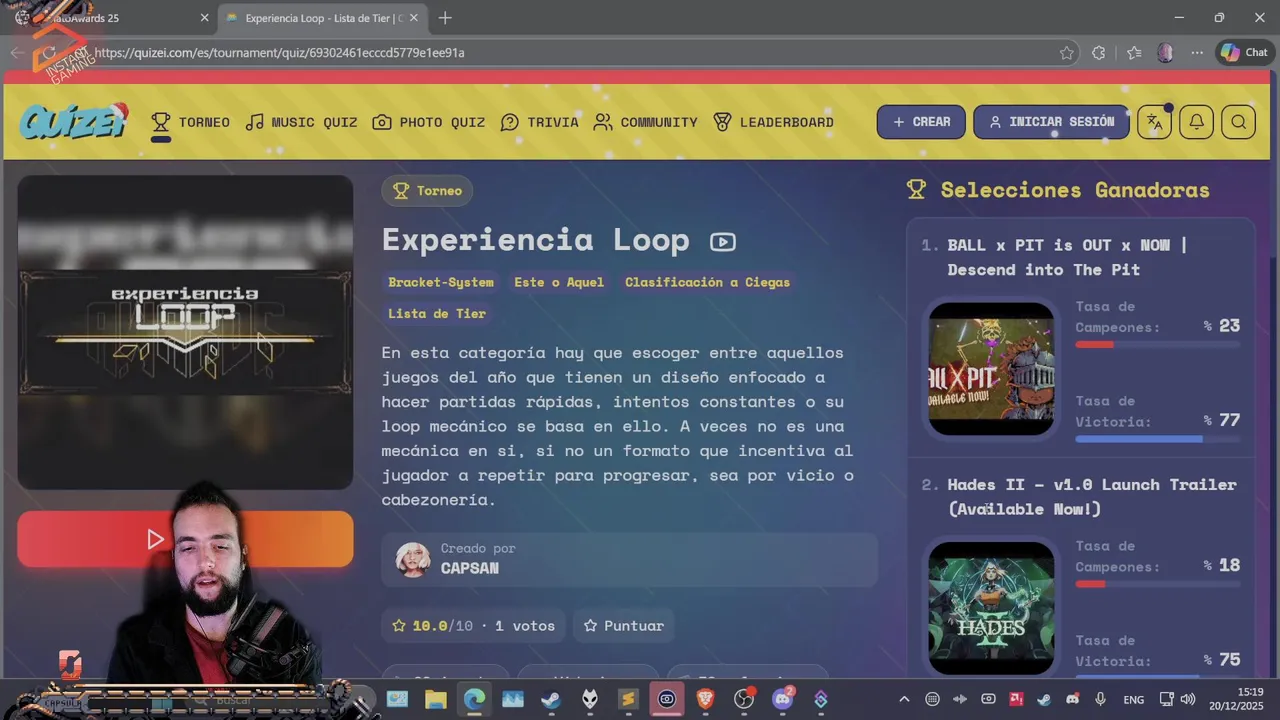Viewport: 1280px width, 720px height.
Task: Open File Explorer from taskbar
Action: (435, 699)
